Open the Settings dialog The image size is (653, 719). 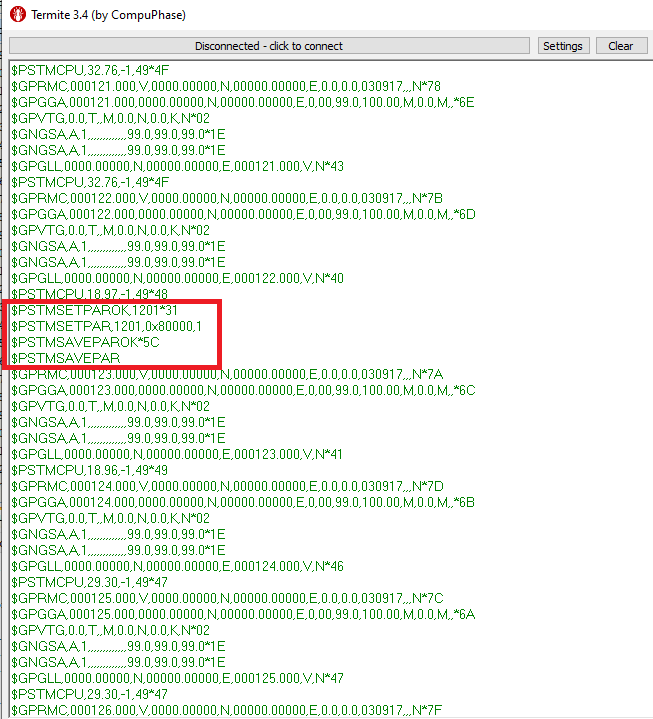pos(563,46)
